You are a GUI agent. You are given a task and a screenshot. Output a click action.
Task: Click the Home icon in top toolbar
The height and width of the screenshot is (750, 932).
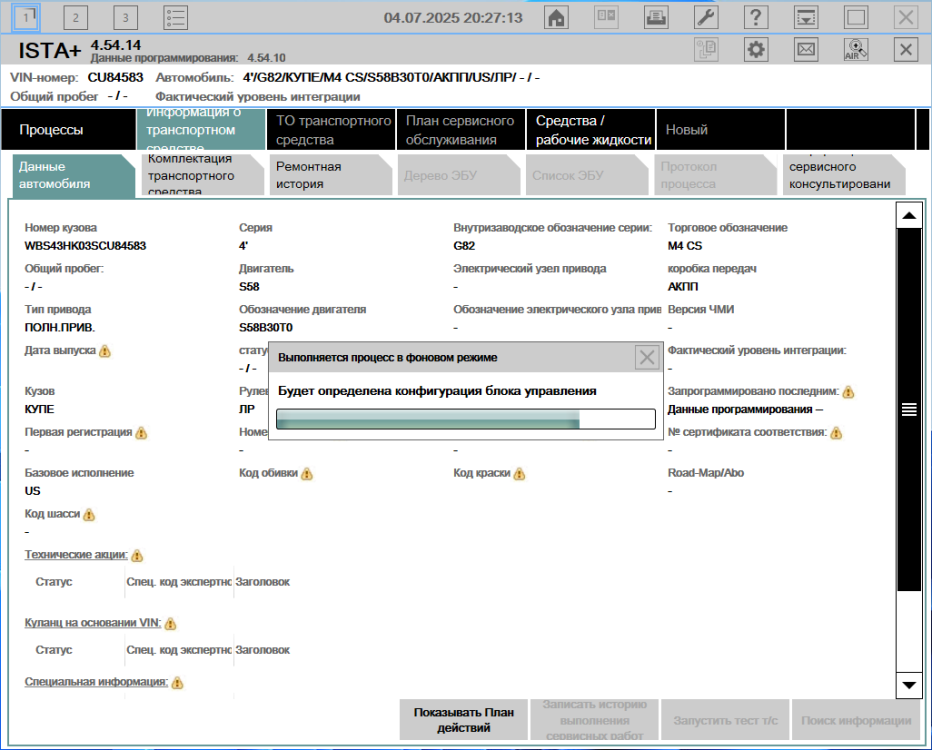coord(557,18)
